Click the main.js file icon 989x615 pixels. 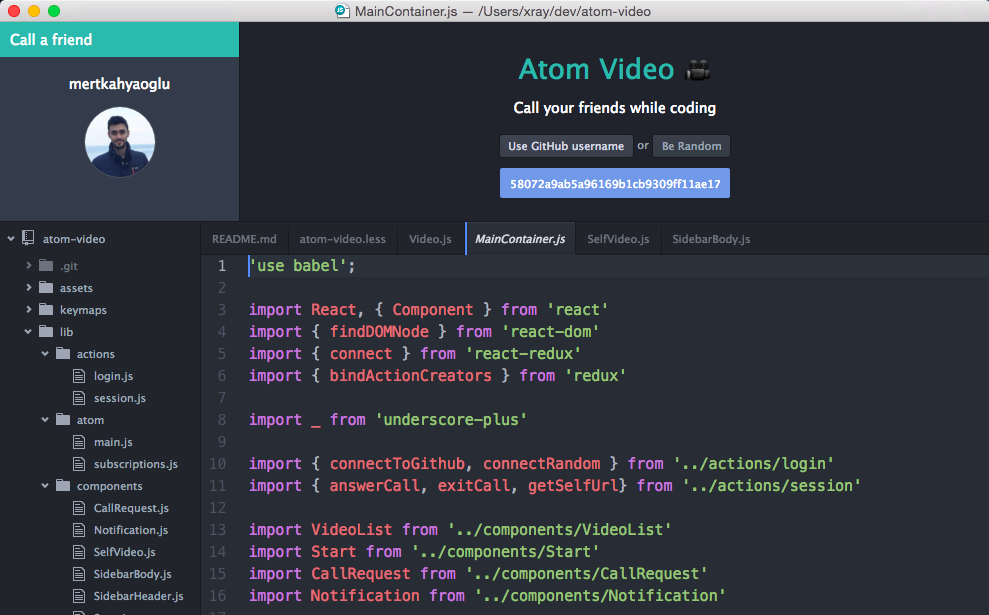pyautogui.click(x=79, y=442)
